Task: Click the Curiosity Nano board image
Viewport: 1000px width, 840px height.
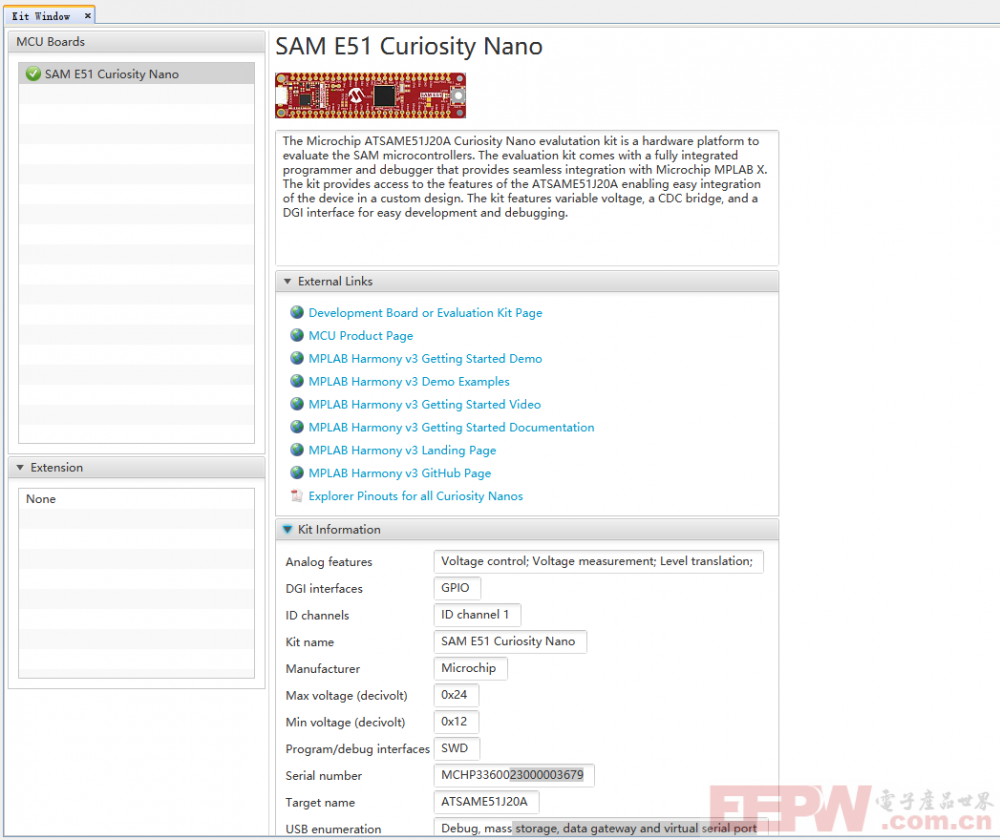Action: pos(371,96)
